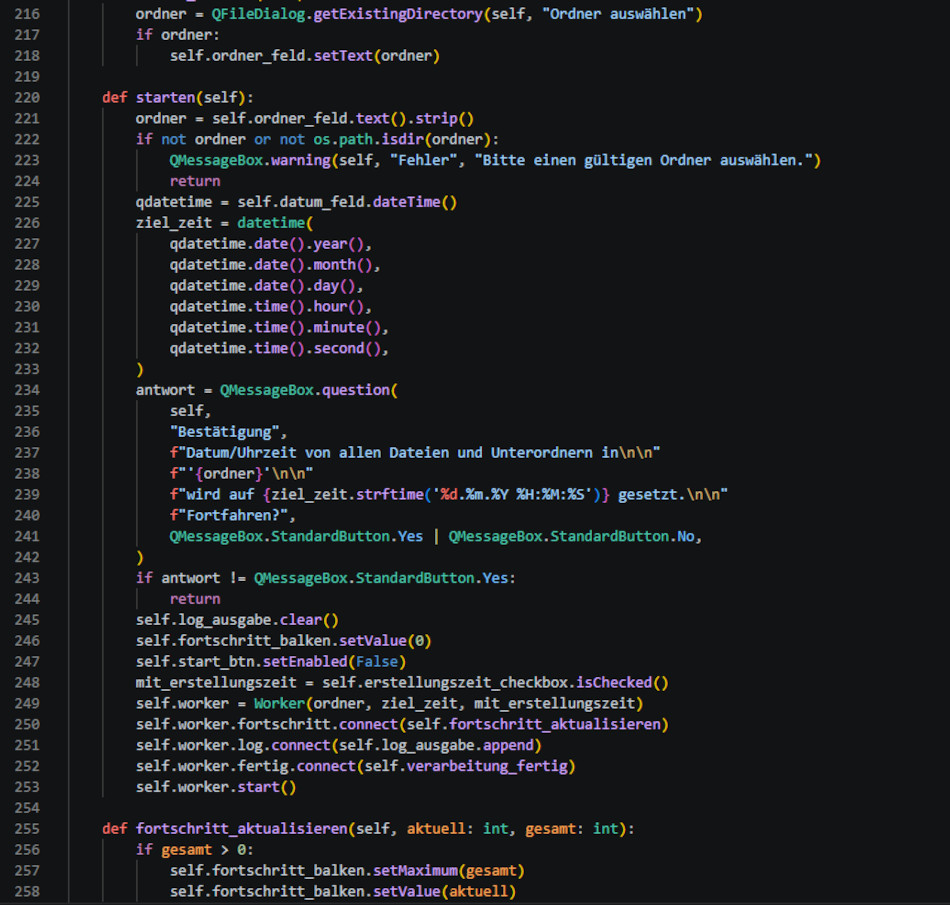Click 'getExistingDirectory' on line 216
Image resolution: width=950 pixels, height=905 pixels.
pyautogui.click(x=398, y=14)
